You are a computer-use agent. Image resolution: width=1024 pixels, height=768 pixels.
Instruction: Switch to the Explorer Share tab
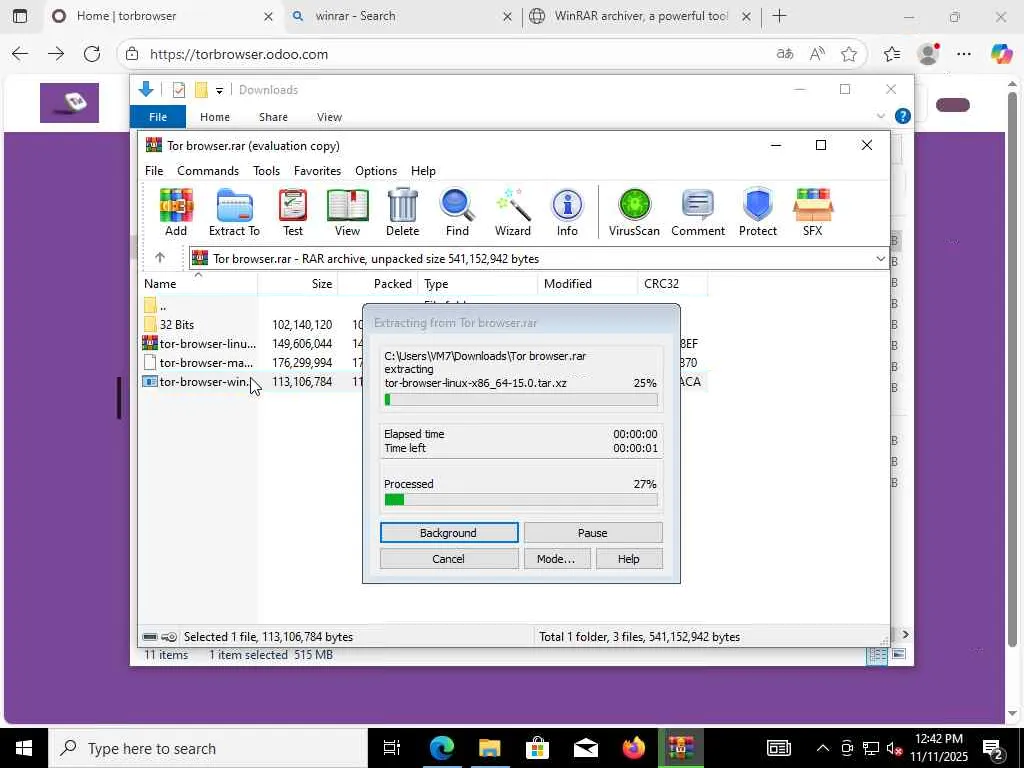point(273,117)
